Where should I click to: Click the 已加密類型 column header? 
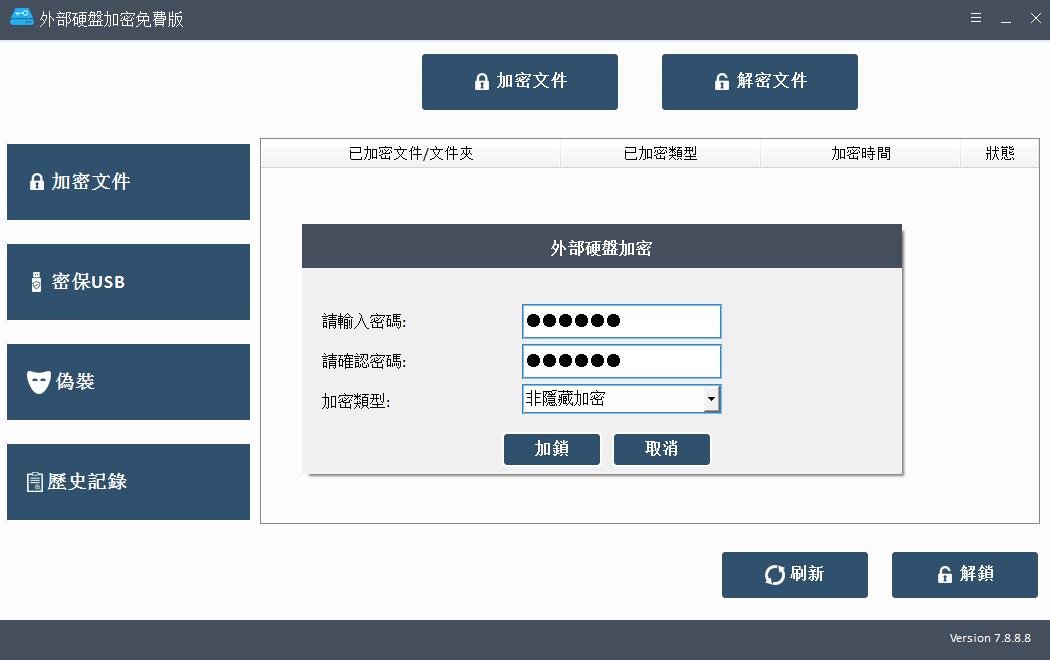660,153
